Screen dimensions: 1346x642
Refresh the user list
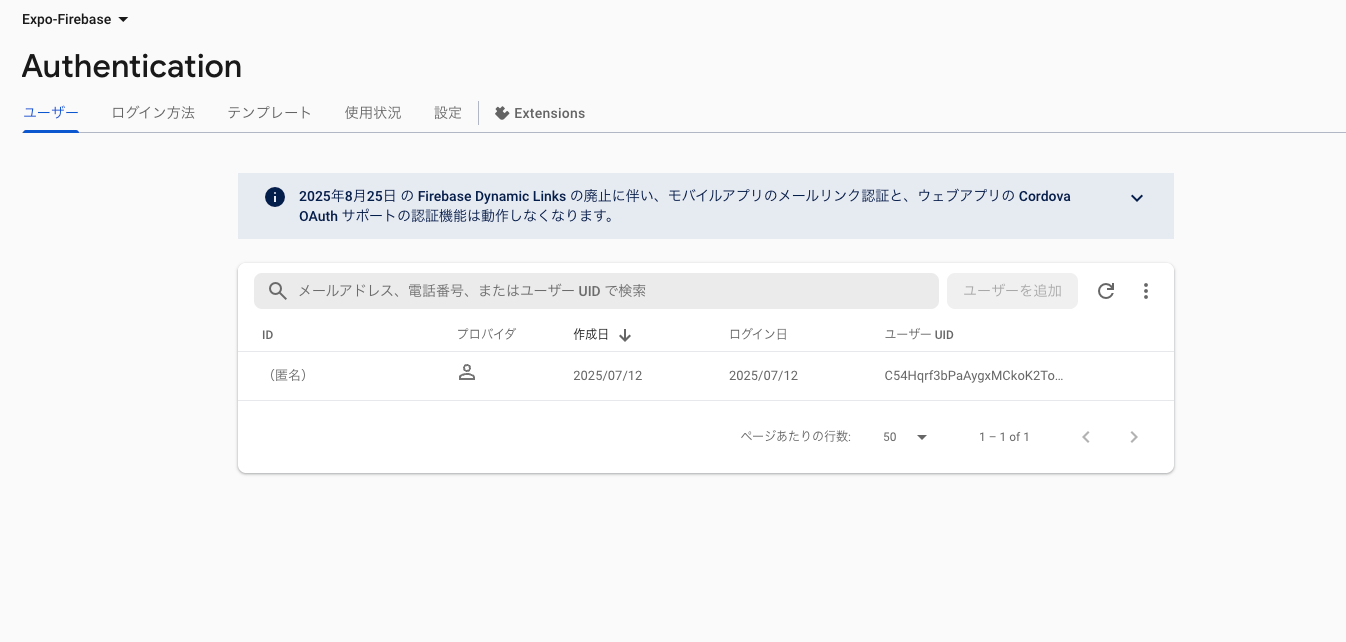click(x=1106, y=291)
